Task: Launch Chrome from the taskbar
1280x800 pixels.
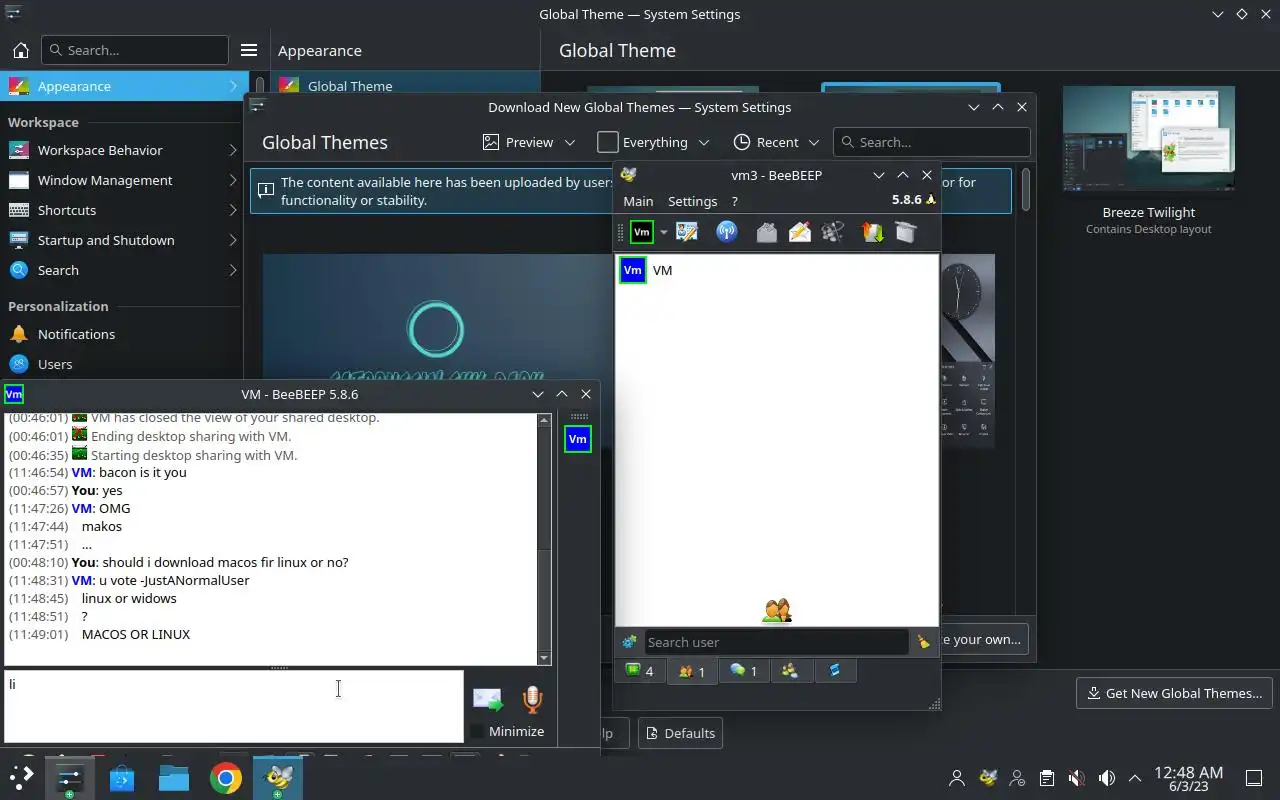Action: [225, 777]
